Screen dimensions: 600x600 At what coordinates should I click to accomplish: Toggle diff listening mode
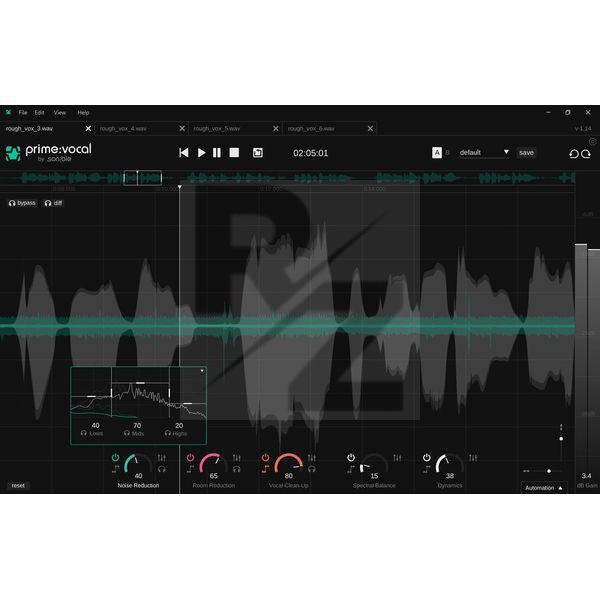coord(53,203)
